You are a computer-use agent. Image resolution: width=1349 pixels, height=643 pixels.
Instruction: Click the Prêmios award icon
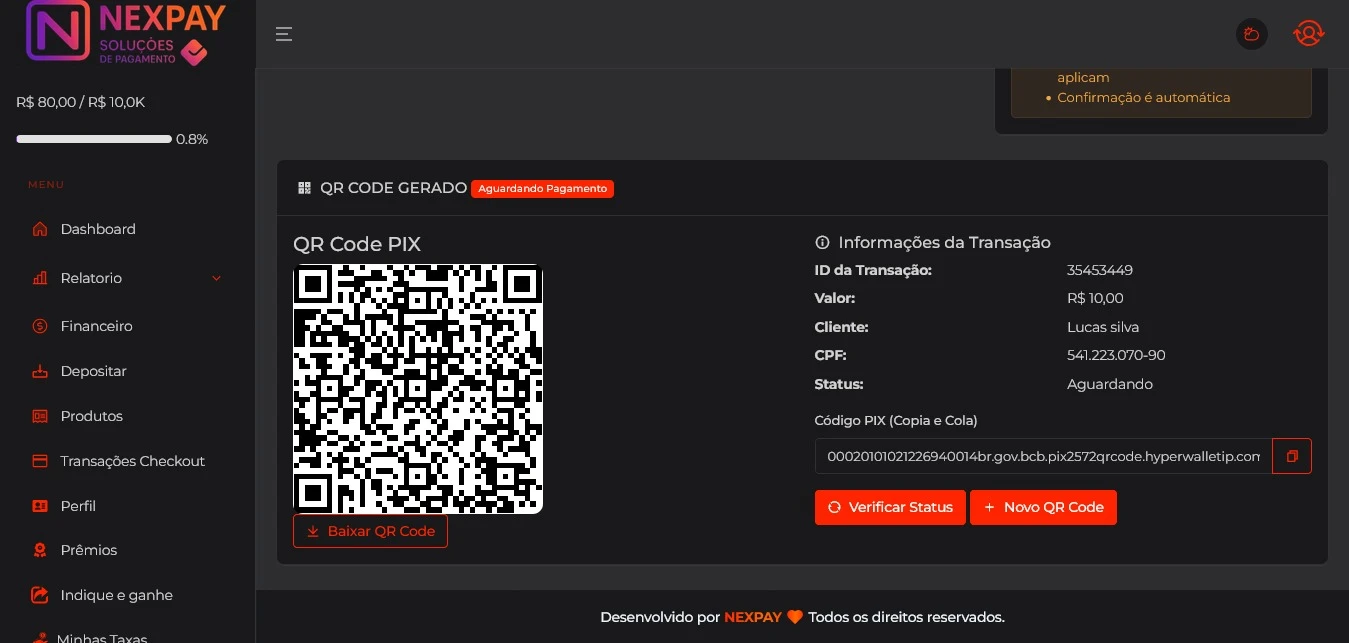coord(40,550)
